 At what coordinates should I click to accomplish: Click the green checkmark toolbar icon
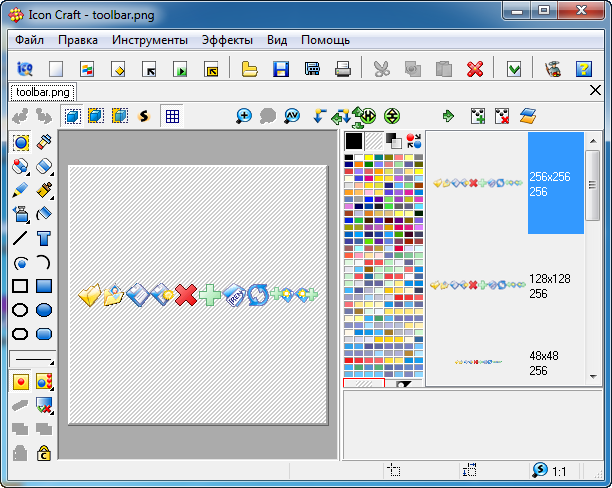[x=514, y=69]
